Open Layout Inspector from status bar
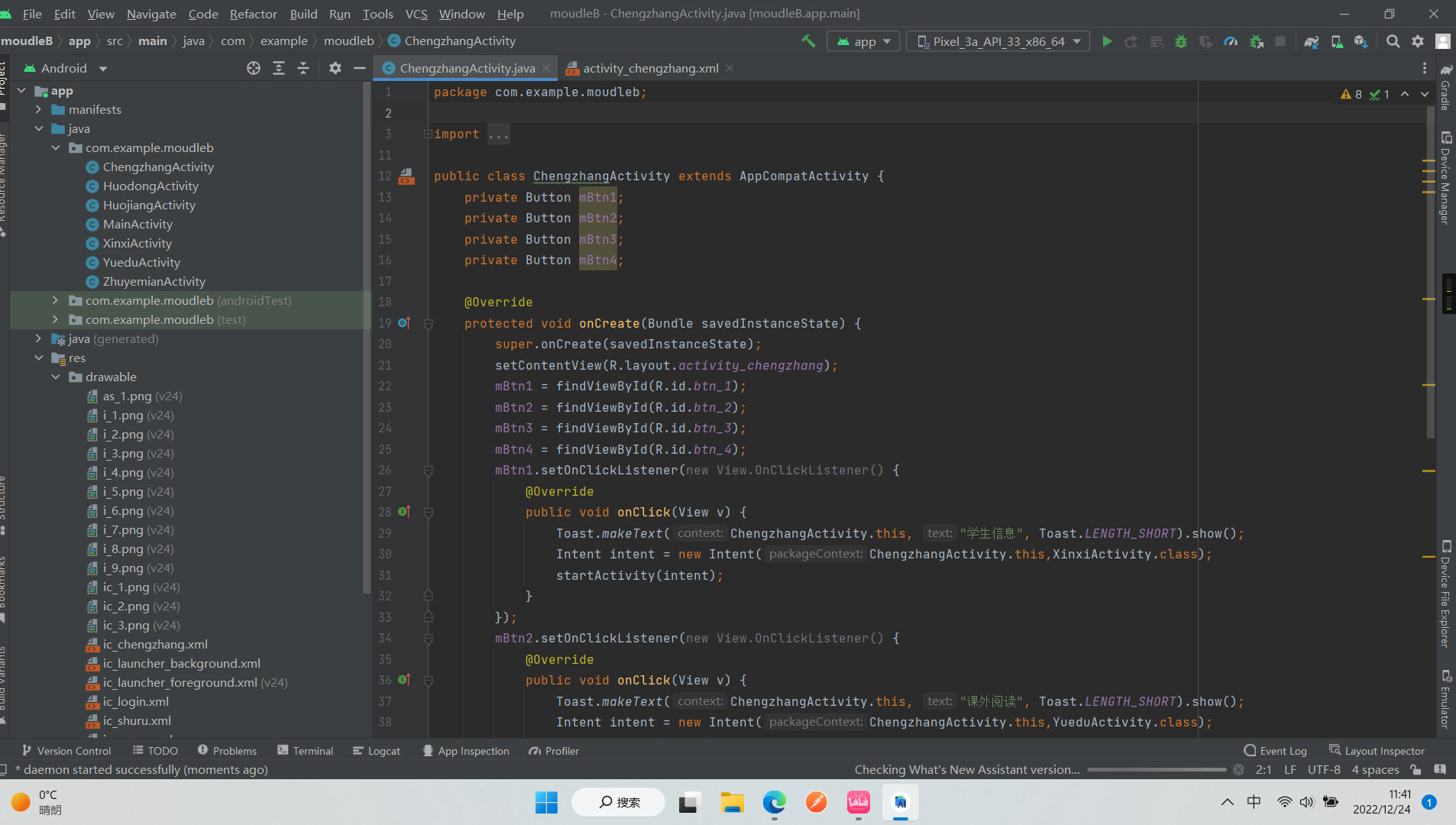The width and height of the screenshot is (1456, 825). [x=1377, y=751]
